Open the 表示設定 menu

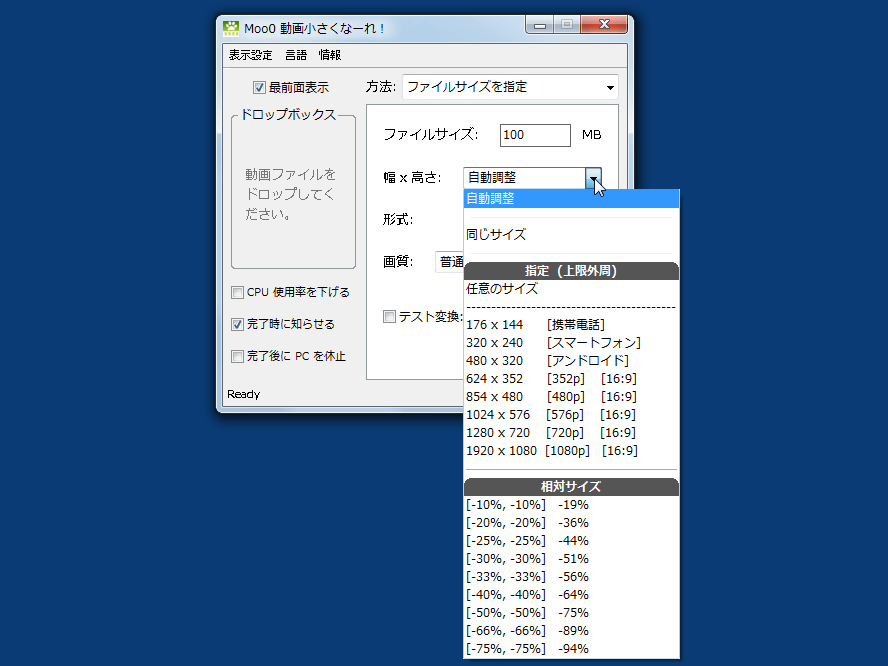[250, 55]
